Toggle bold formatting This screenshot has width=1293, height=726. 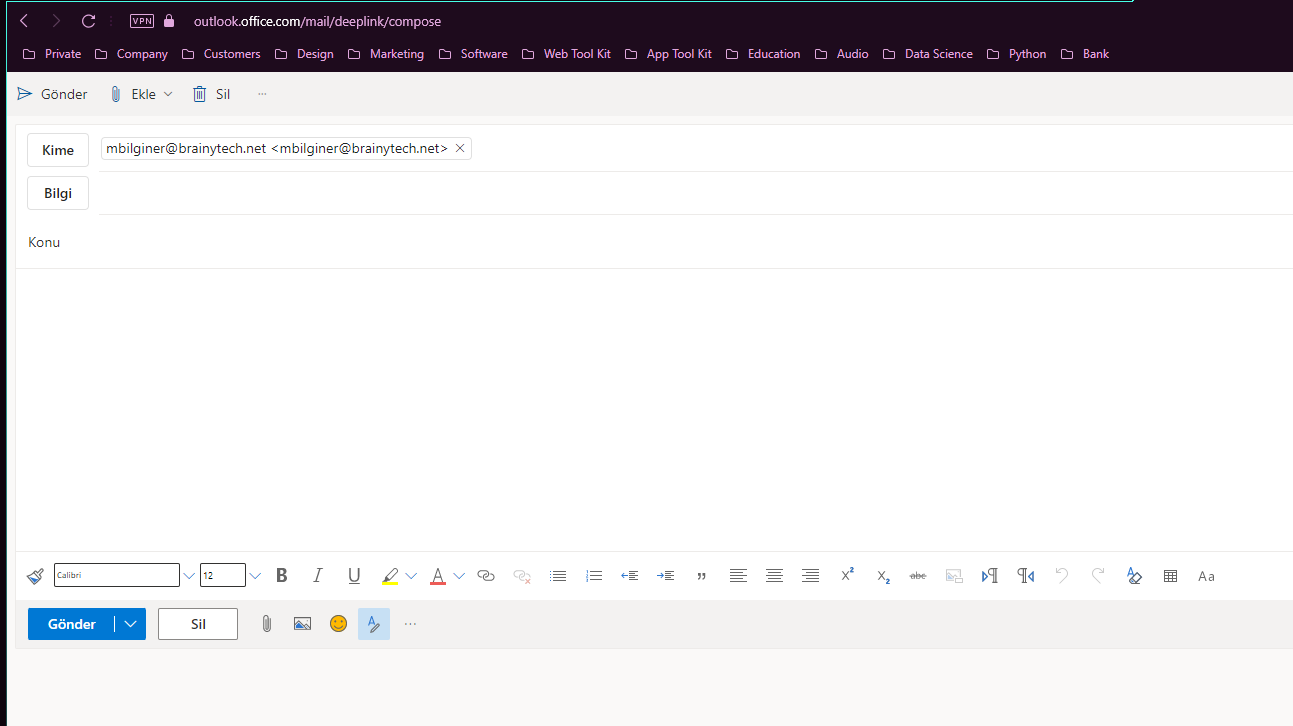point(282,576)
